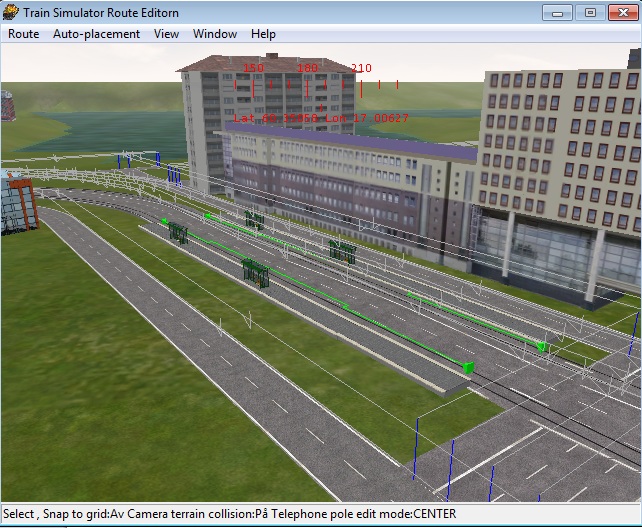The width and height of the screenshot is (642, 528).
Task: Open the Window menu
Action: [x=215, y=34]
